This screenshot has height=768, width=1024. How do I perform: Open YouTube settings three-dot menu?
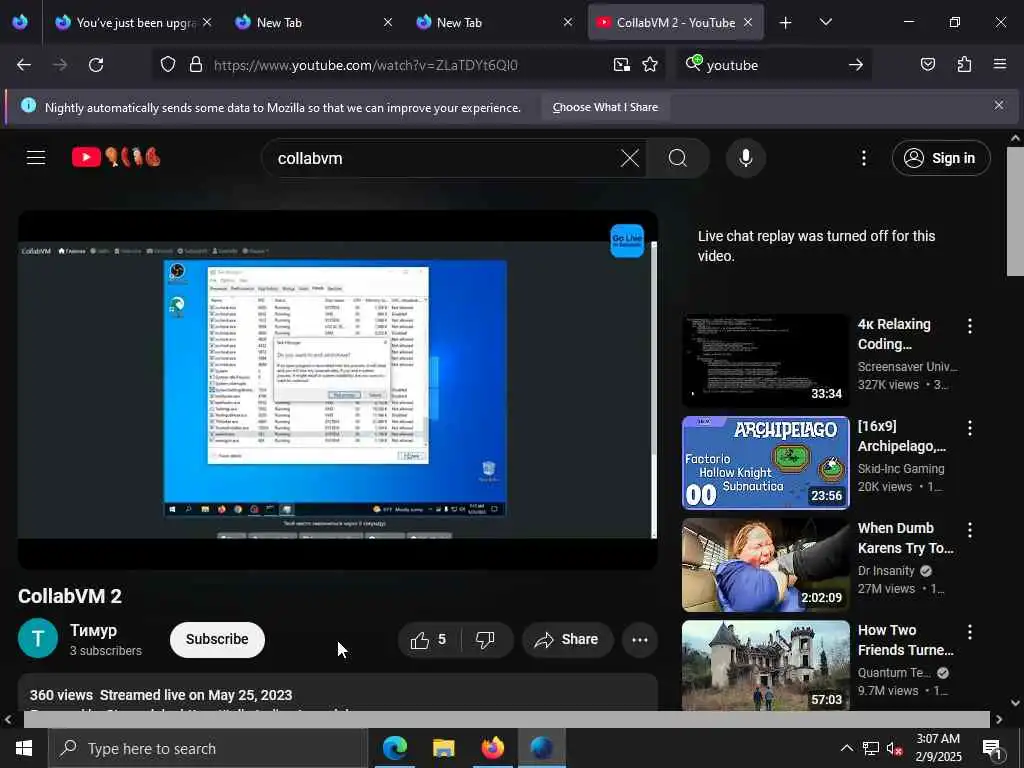[x=863, y=158]
